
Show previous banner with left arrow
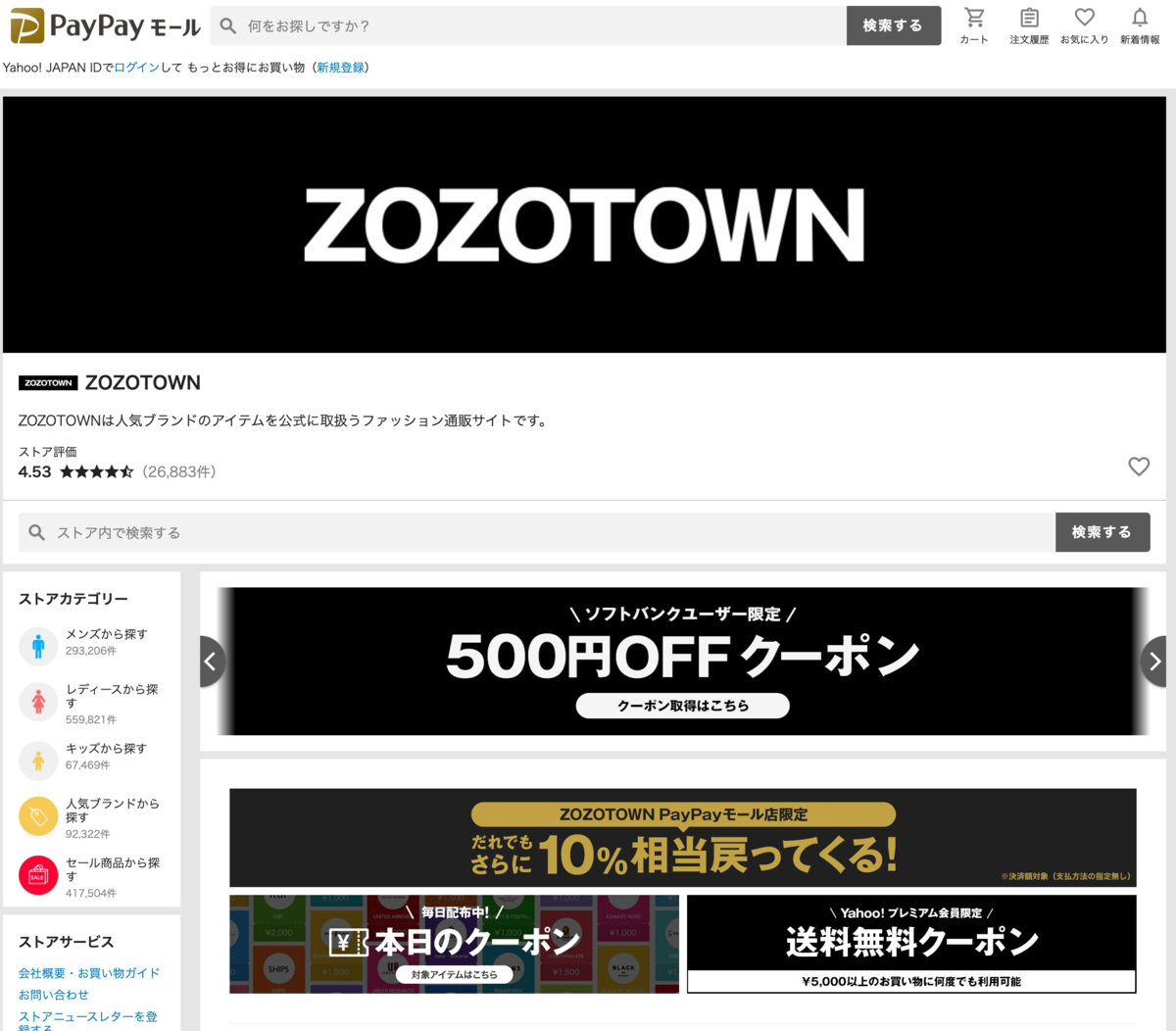click(212, 662)
